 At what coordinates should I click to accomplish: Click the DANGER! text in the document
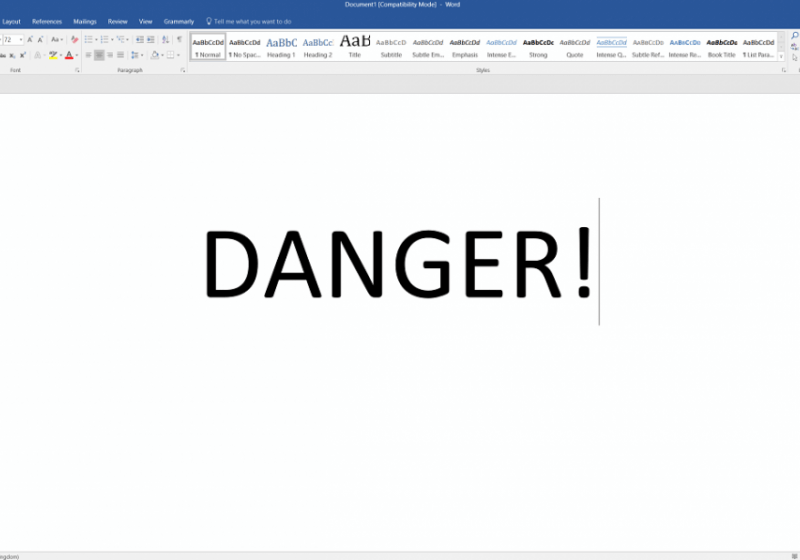pyautogui.click(x=398, y=263)
